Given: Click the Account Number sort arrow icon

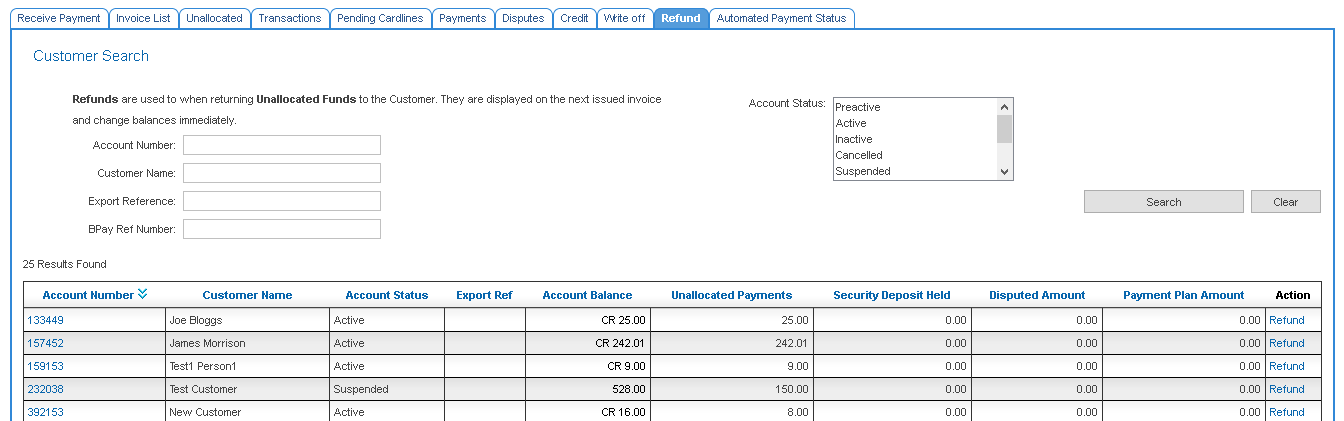Looking at the screenshot, I should [x=142, y=294].
